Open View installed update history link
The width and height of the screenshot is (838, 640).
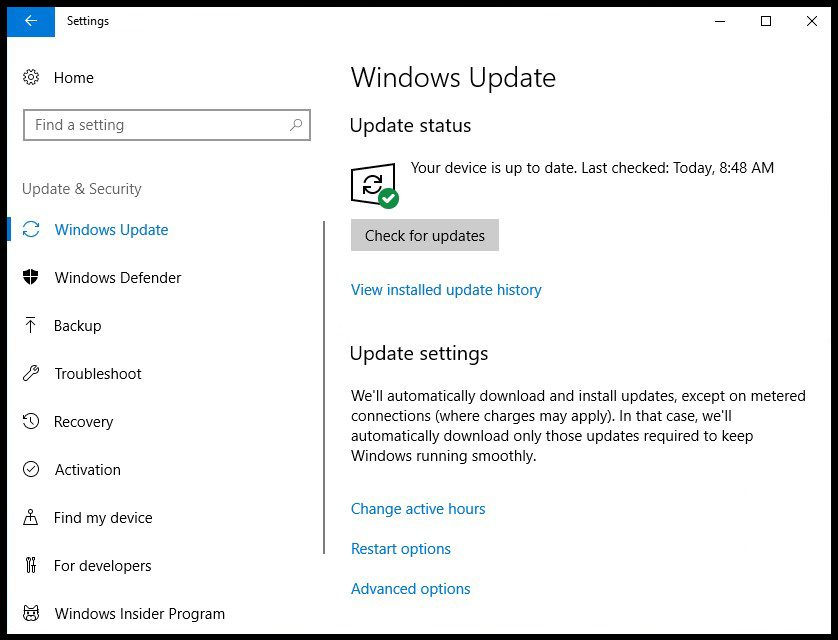tap(446, 290)
